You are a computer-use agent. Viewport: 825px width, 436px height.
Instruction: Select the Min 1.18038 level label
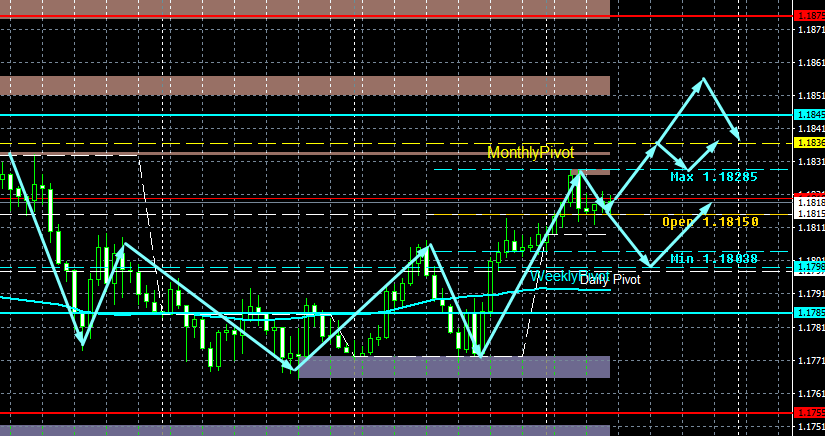pos(714,259)
